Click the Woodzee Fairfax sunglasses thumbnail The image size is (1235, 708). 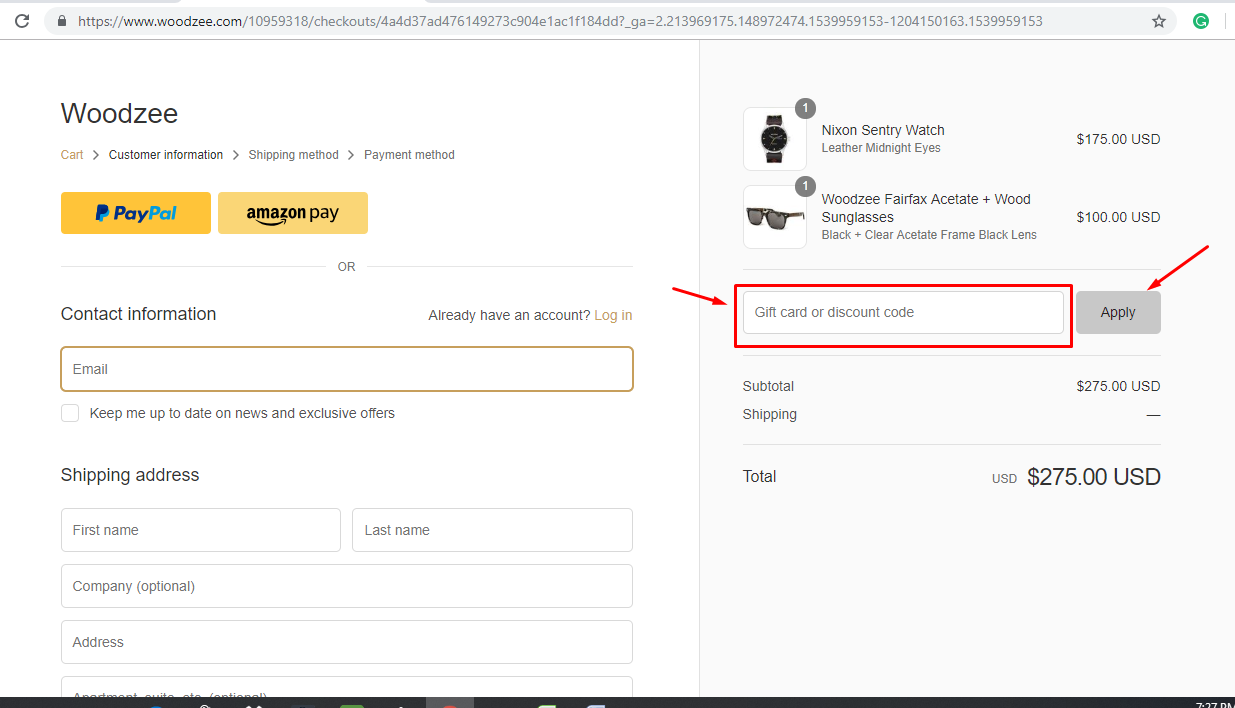click(x=775, y=217)
